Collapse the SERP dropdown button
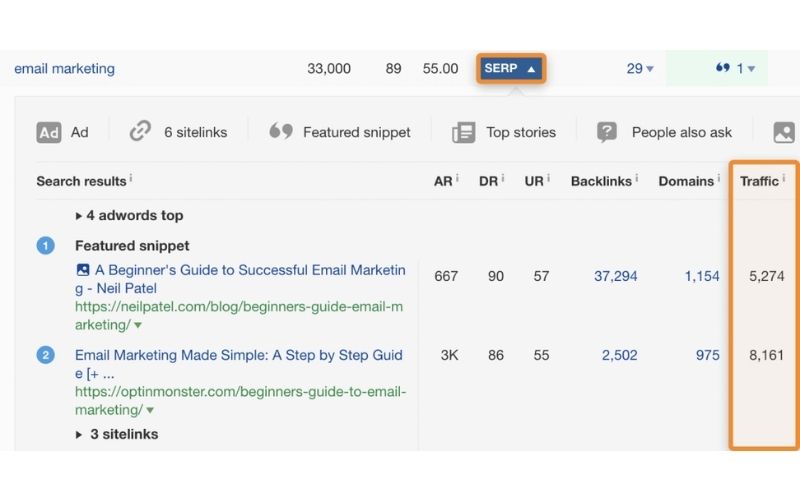Screen dimensions: 800x500 click(x=511, y=68)
